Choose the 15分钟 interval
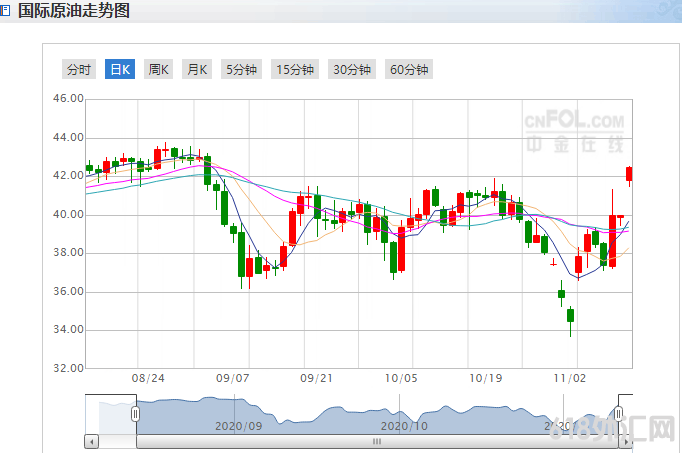 (295, 70)
